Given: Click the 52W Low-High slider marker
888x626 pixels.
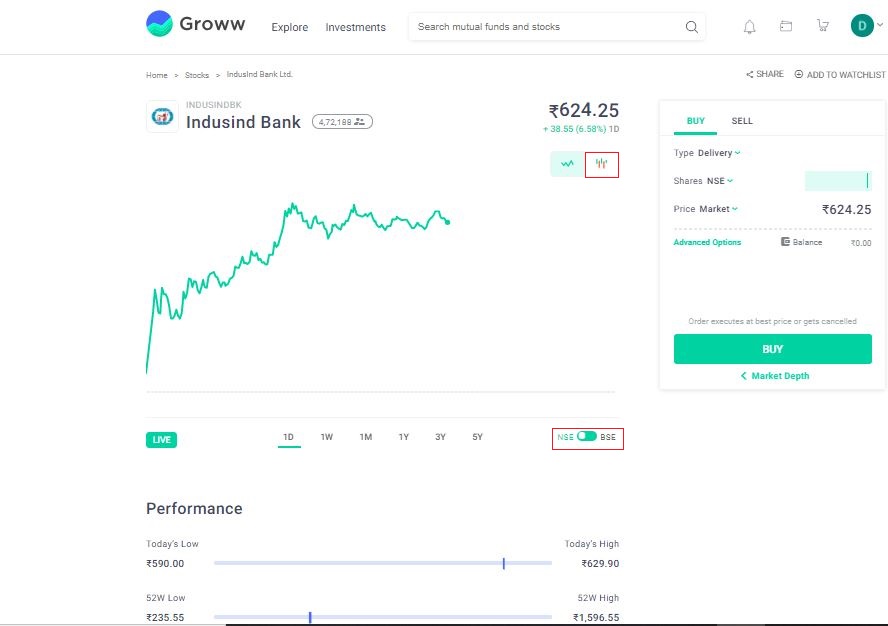Looking at the screenshot, I should [310, 617].
